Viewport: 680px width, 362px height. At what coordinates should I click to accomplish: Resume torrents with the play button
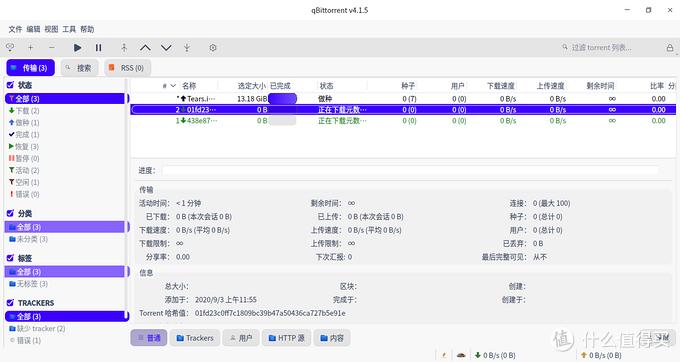(x=77, y=48)
